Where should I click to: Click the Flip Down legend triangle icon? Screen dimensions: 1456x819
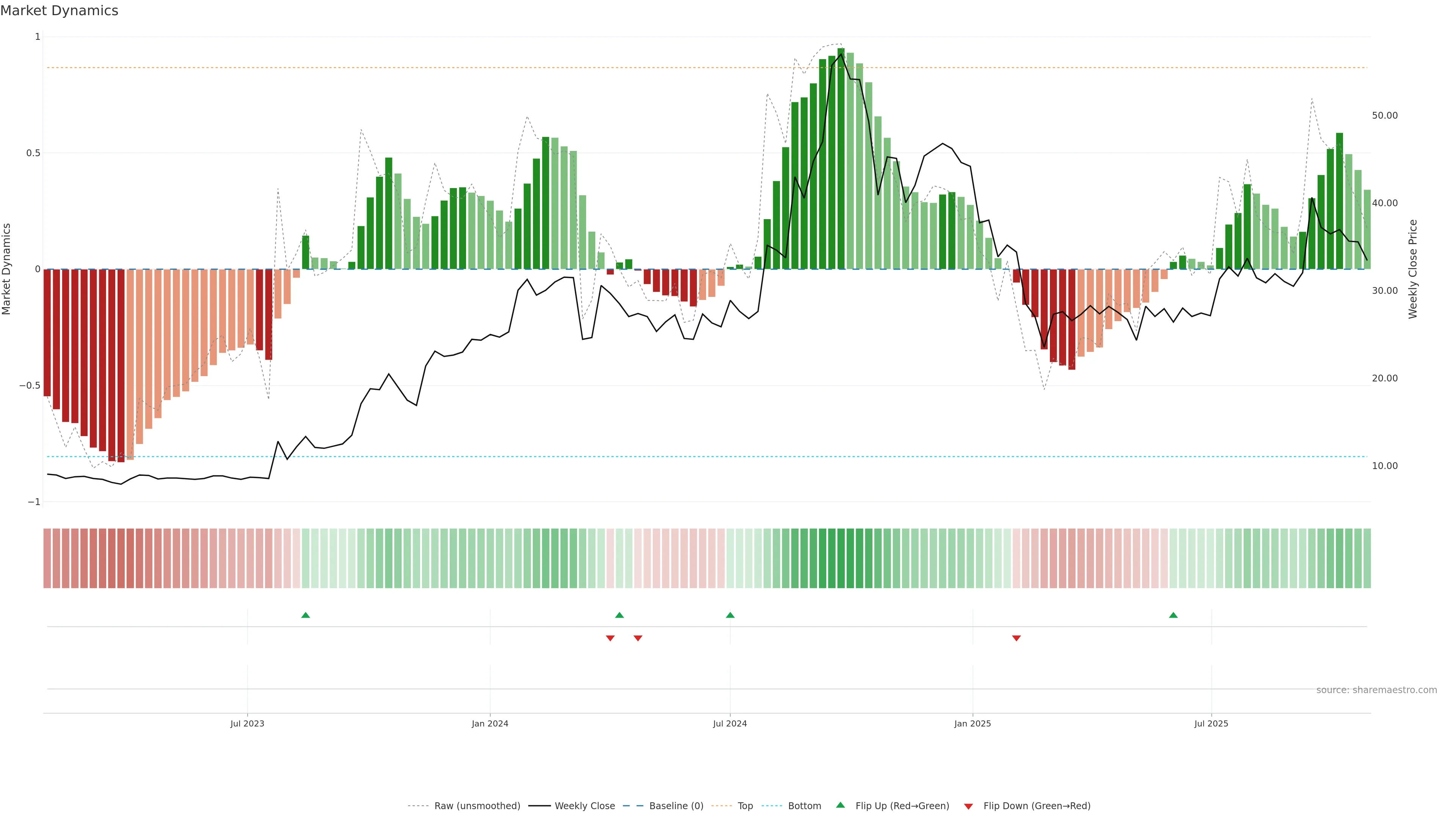968,806
